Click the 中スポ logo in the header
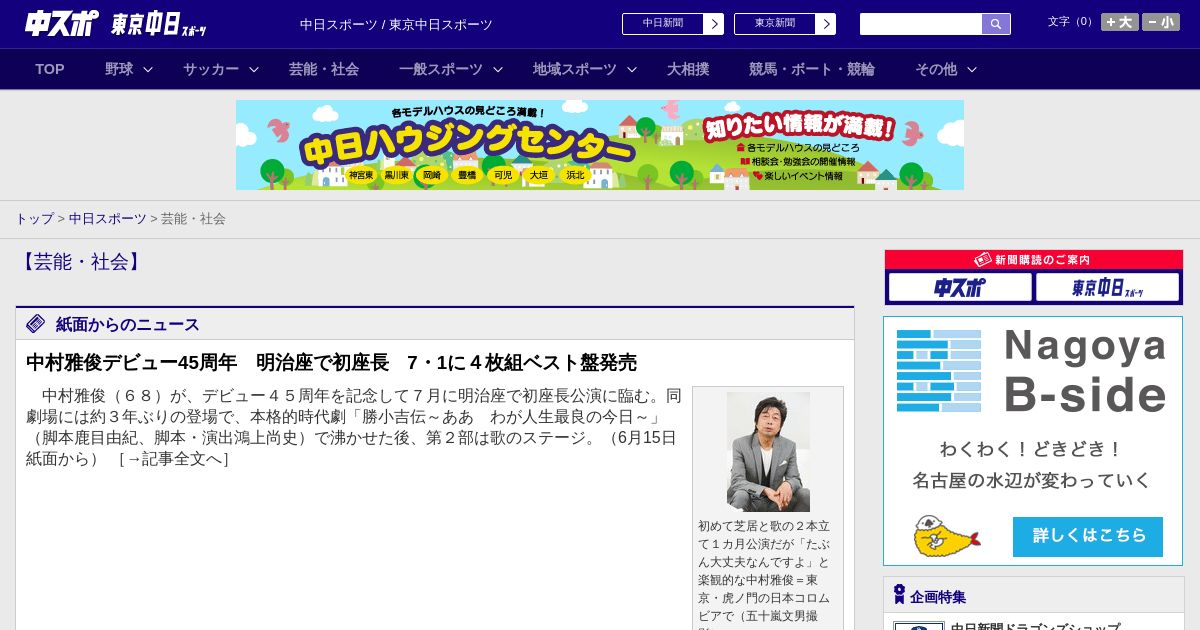Image resolution: width=1200 pixels, height=630 pixels. [61, 23]
